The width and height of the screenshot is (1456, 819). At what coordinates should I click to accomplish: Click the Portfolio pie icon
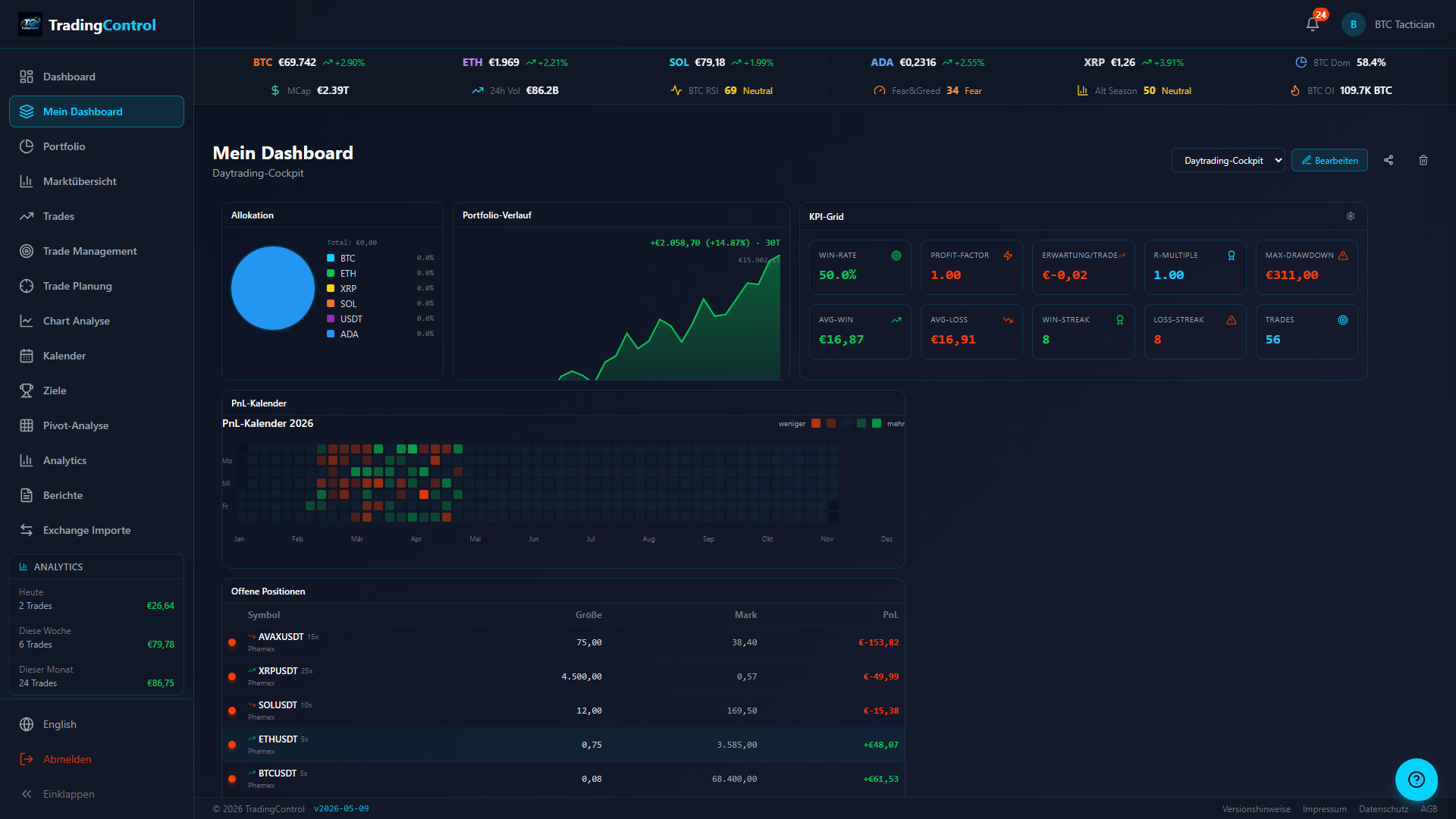[27, 146]
